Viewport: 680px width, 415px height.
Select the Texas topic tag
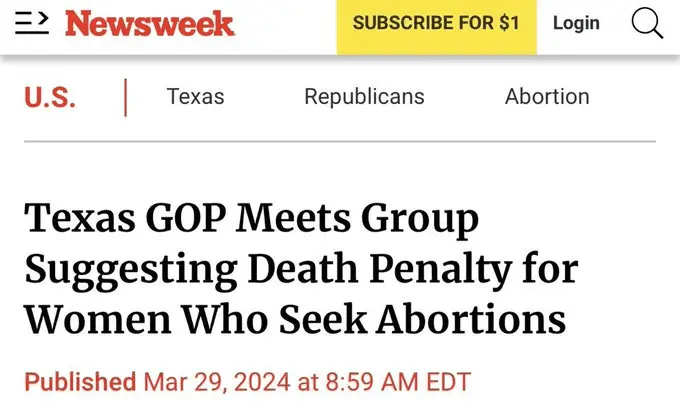(x=195, y=97)
